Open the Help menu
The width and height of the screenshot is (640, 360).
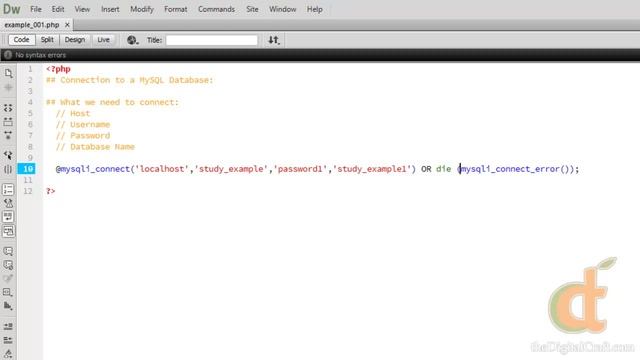pyautogui.click(x=315, y=9)
